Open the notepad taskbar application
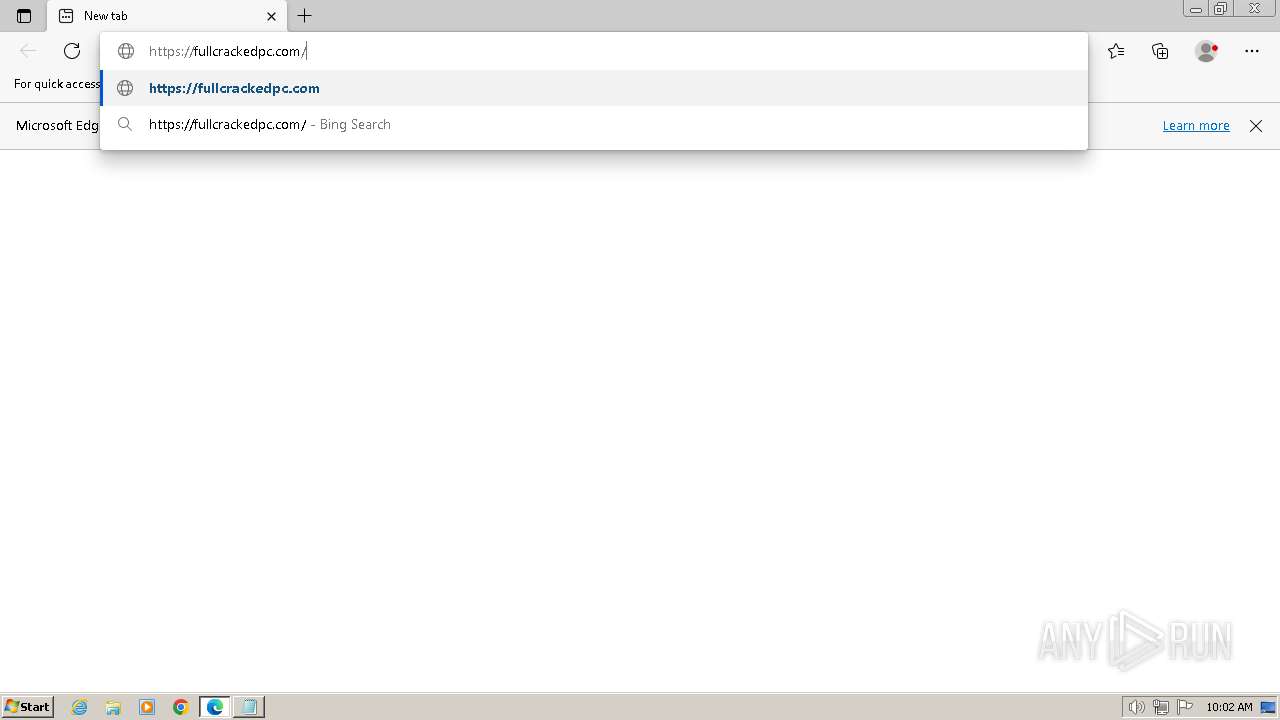 (x=249, y=707)
